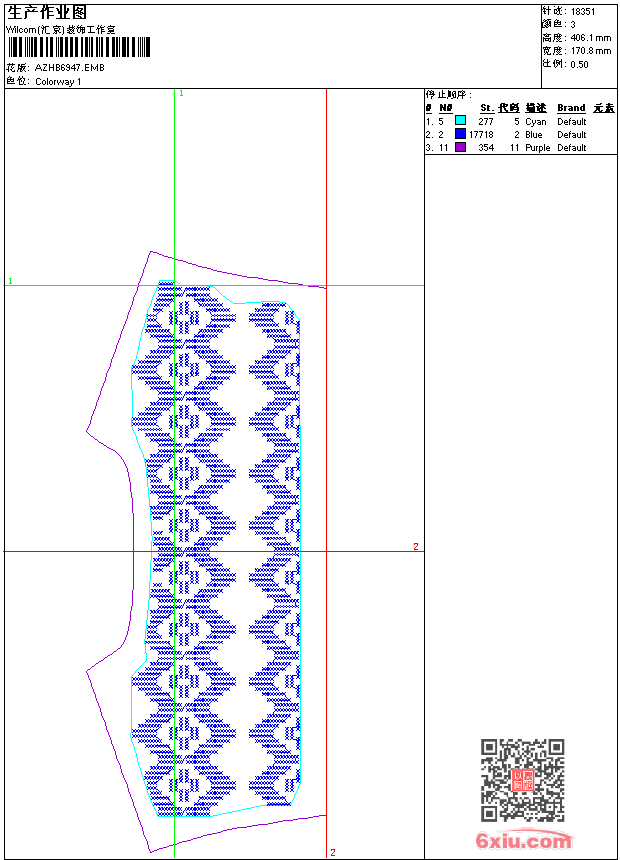Click 'Default' brand in the Cyan row
Viewport: 620px width, 860px height.
pyautogui.click(x=572, y=121)
